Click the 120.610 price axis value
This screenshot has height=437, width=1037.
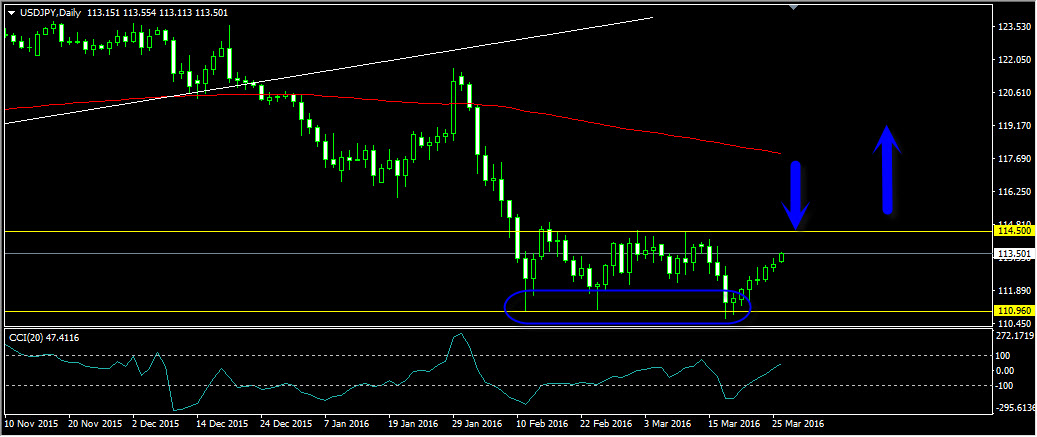[1014, 93]
